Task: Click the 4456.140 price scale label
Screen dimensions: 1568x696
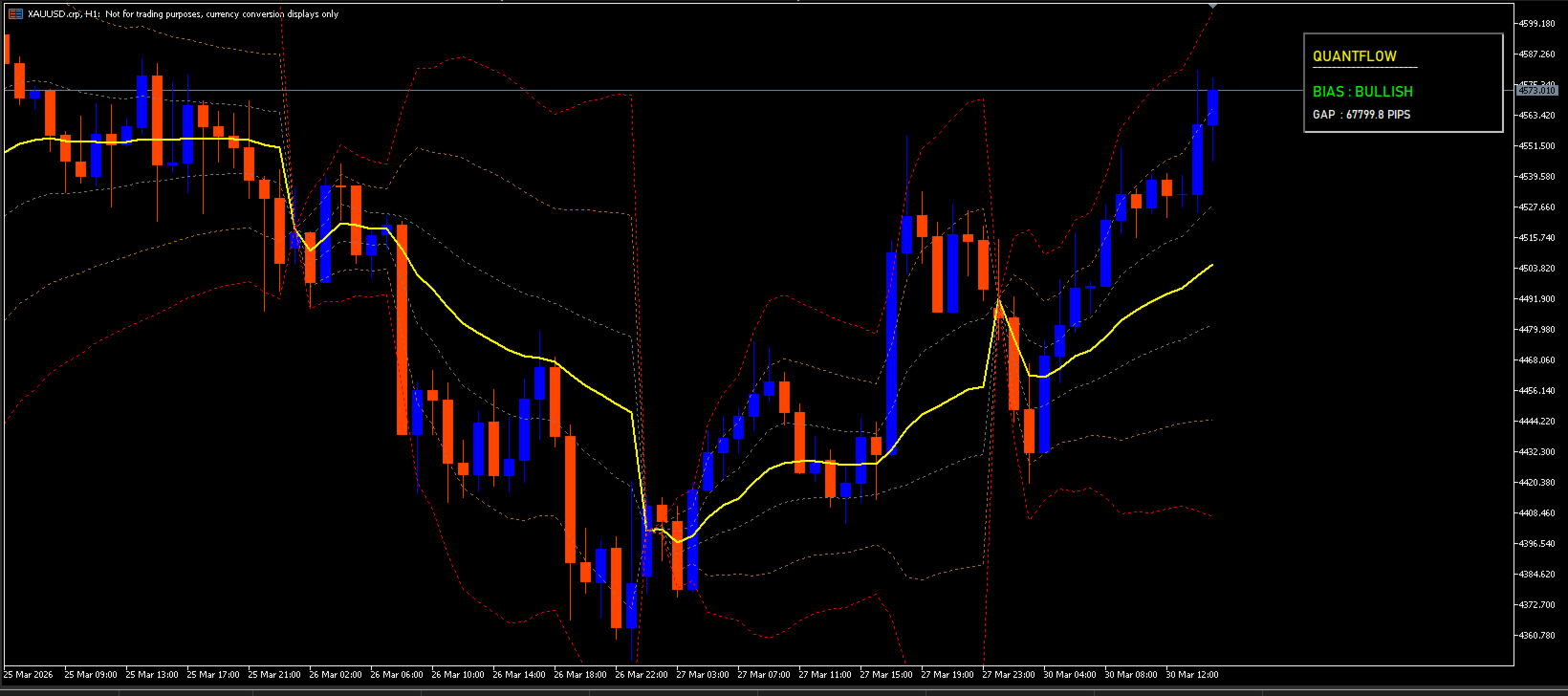Action: [x=1536, y=391]
